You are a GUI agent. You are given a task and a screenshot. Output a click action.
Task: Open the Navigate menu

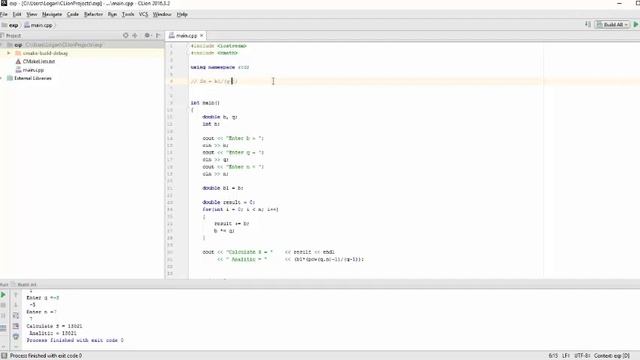[52, 14]
